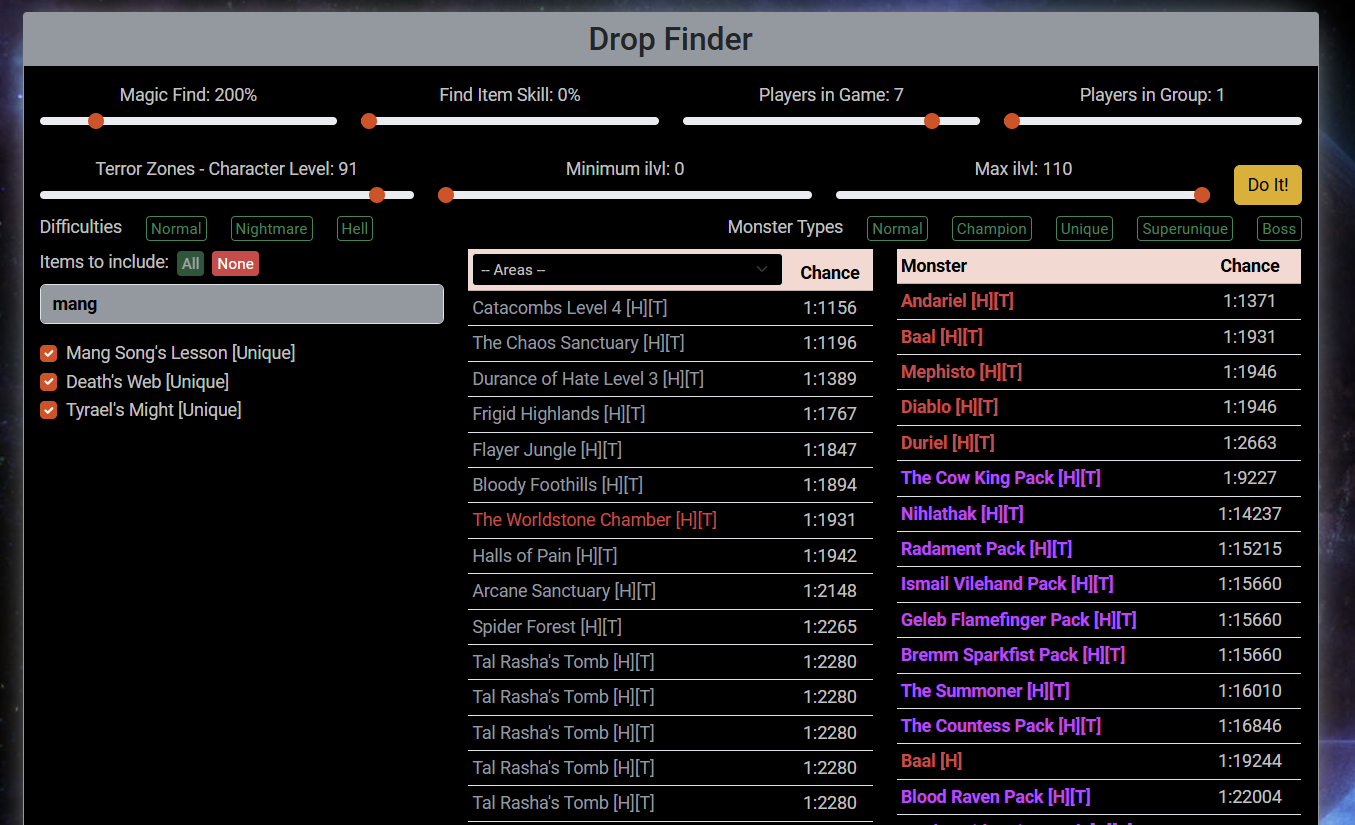
Task: Click the item search field containing mang
Action: 241,304
